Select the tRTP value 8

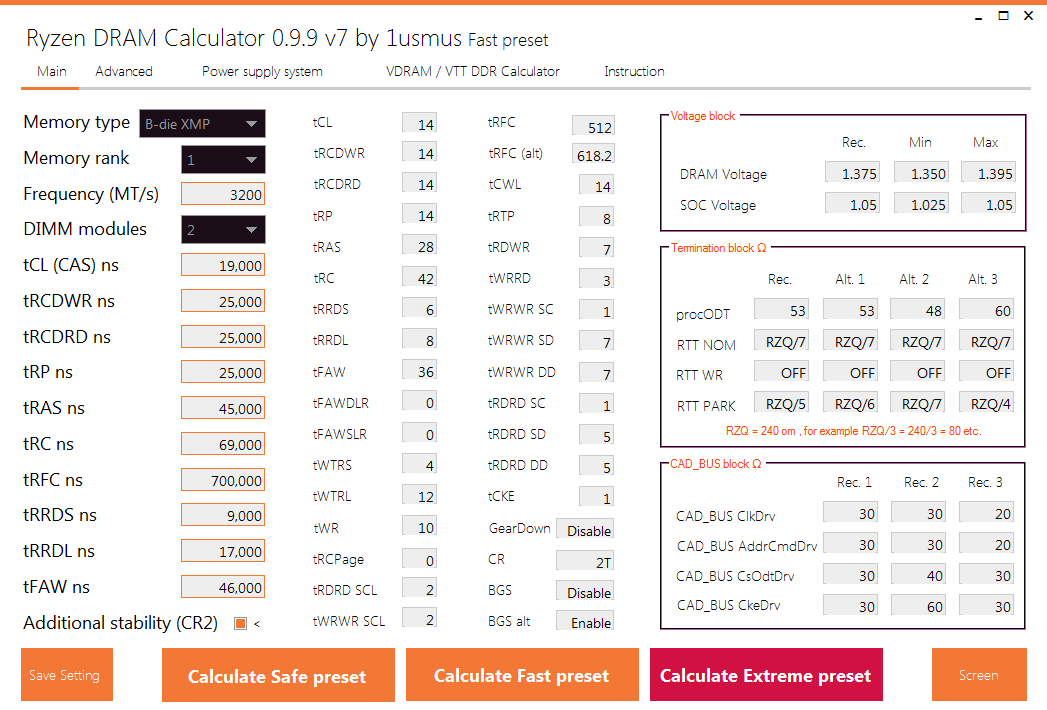[596, 217]
